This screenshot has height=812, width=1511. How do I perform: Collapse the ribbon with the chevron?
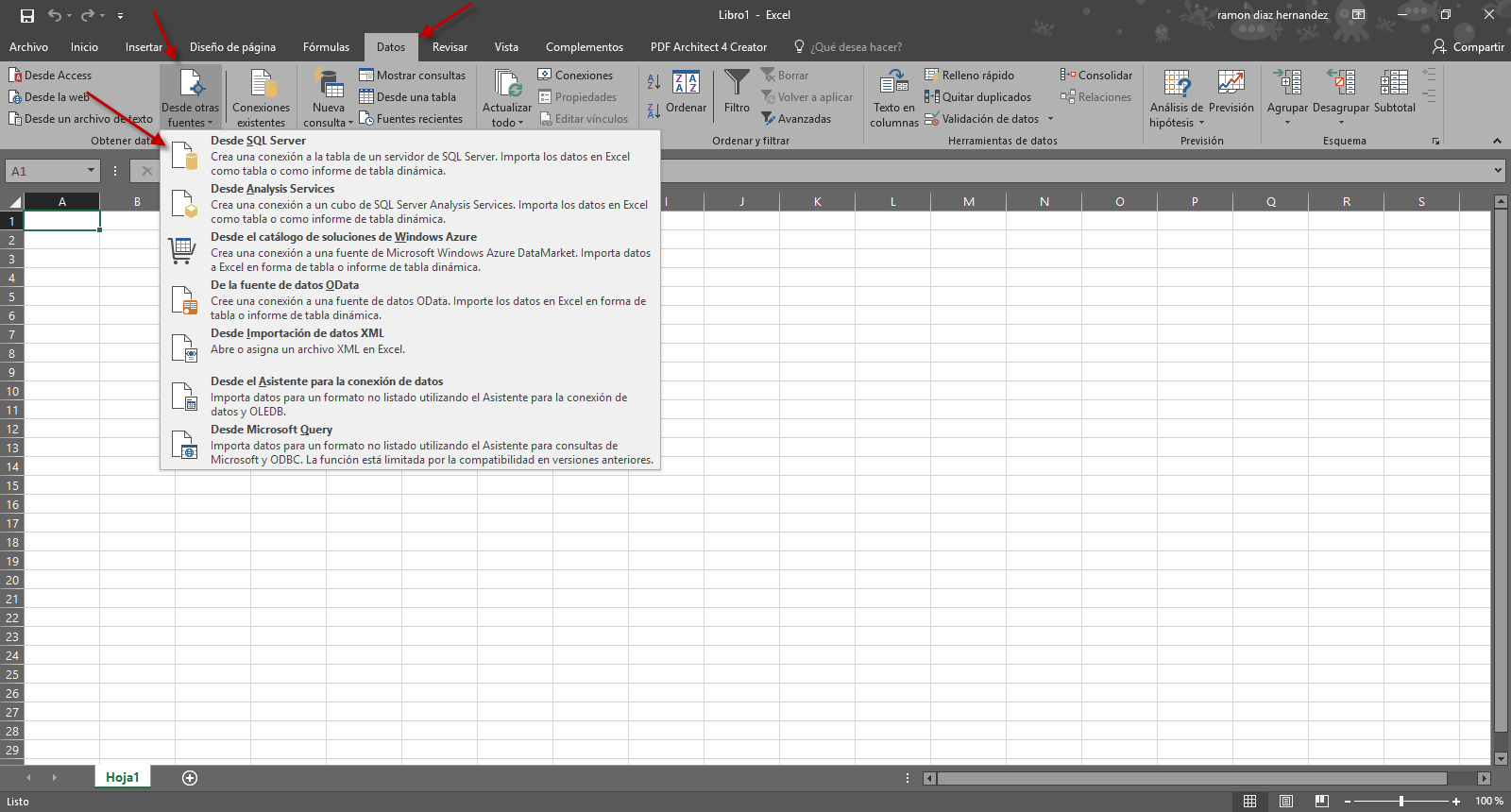[1497, 141]
